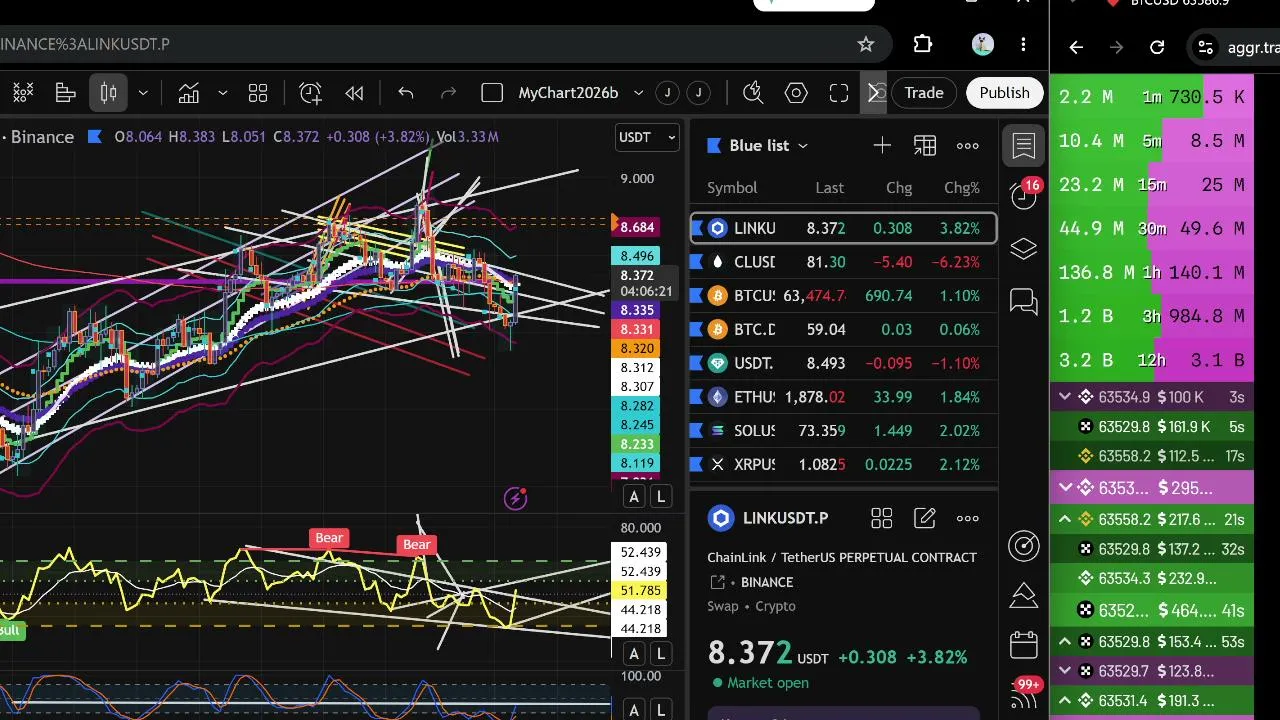Open the chats panel icon
Screen dimensions: 1280x720
point(1024,301)
